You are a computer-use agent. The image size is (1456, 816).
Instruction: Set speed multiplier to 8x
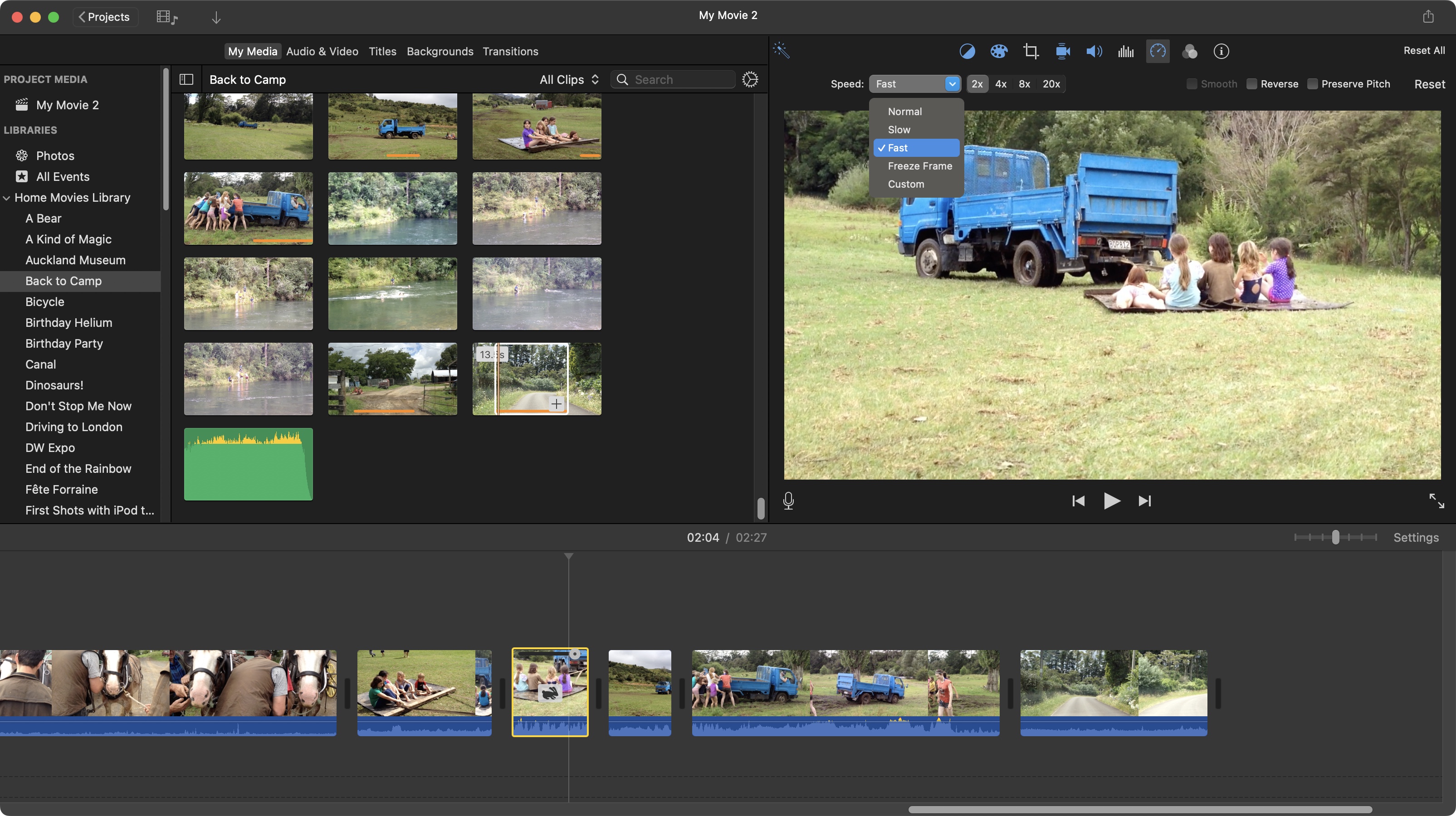(1024, 83)
